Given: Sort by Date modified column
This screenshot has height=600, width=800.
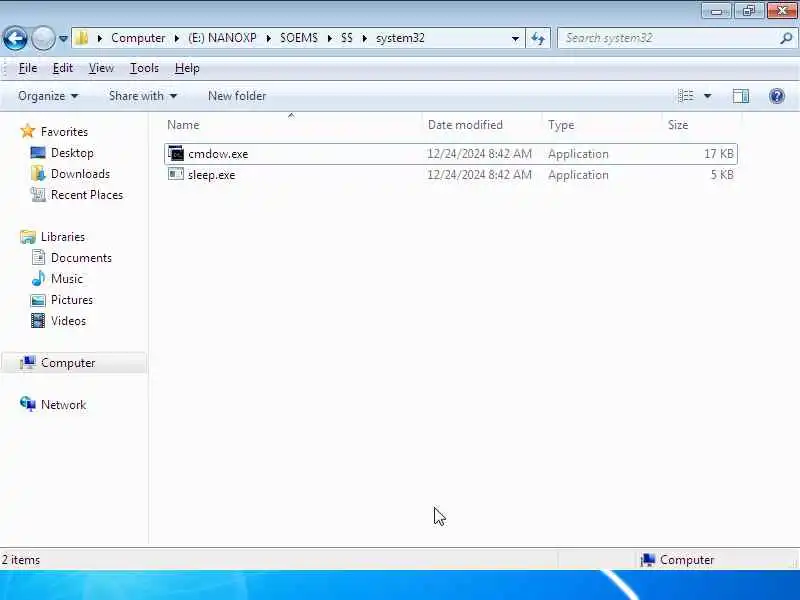Looking at the screenshot, I should point(481,124).
